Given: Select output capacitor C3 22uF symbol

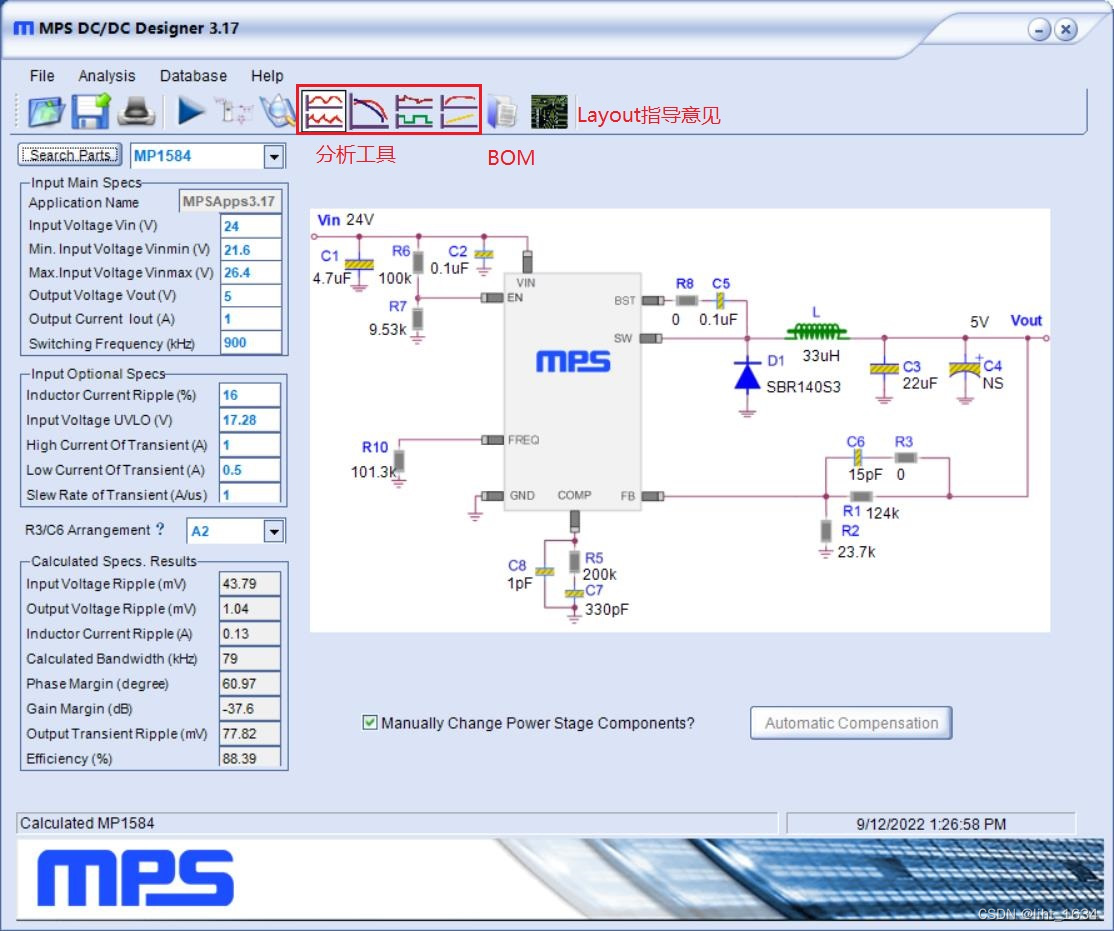Looking at the screenshot, I should (884, 369).
